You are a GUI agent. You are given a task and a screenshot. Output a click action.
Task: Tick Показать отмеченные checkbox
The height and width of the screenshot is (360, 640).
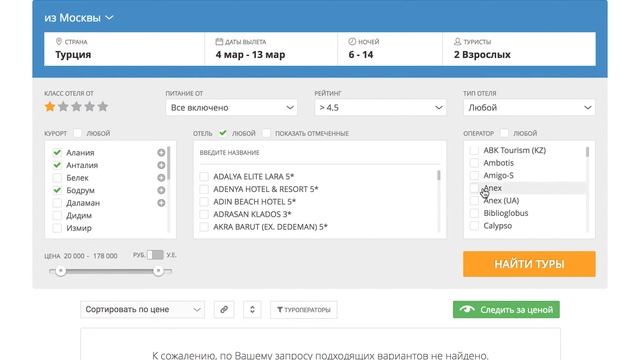click(x=266, y=133)
